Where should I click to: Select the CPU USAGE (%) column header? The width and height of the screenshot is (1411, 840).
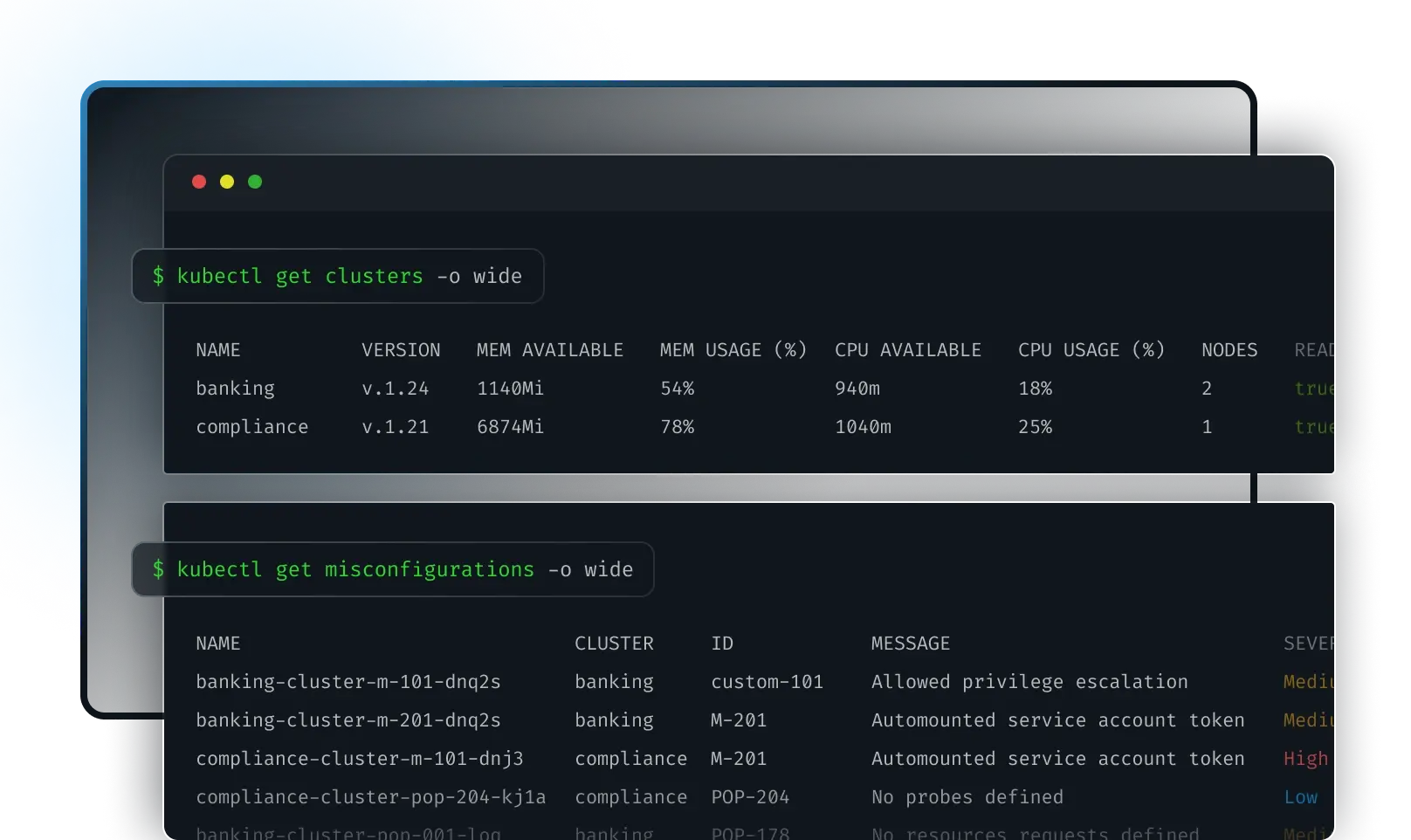pyautogui.click(x=1091, y=350)
